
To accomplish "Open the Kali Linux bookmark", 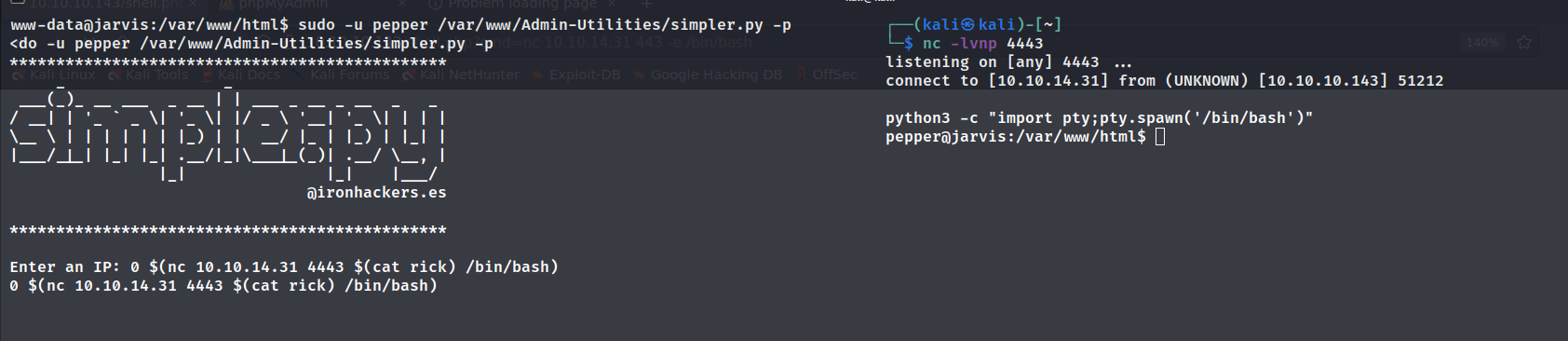I will (54, 75).
